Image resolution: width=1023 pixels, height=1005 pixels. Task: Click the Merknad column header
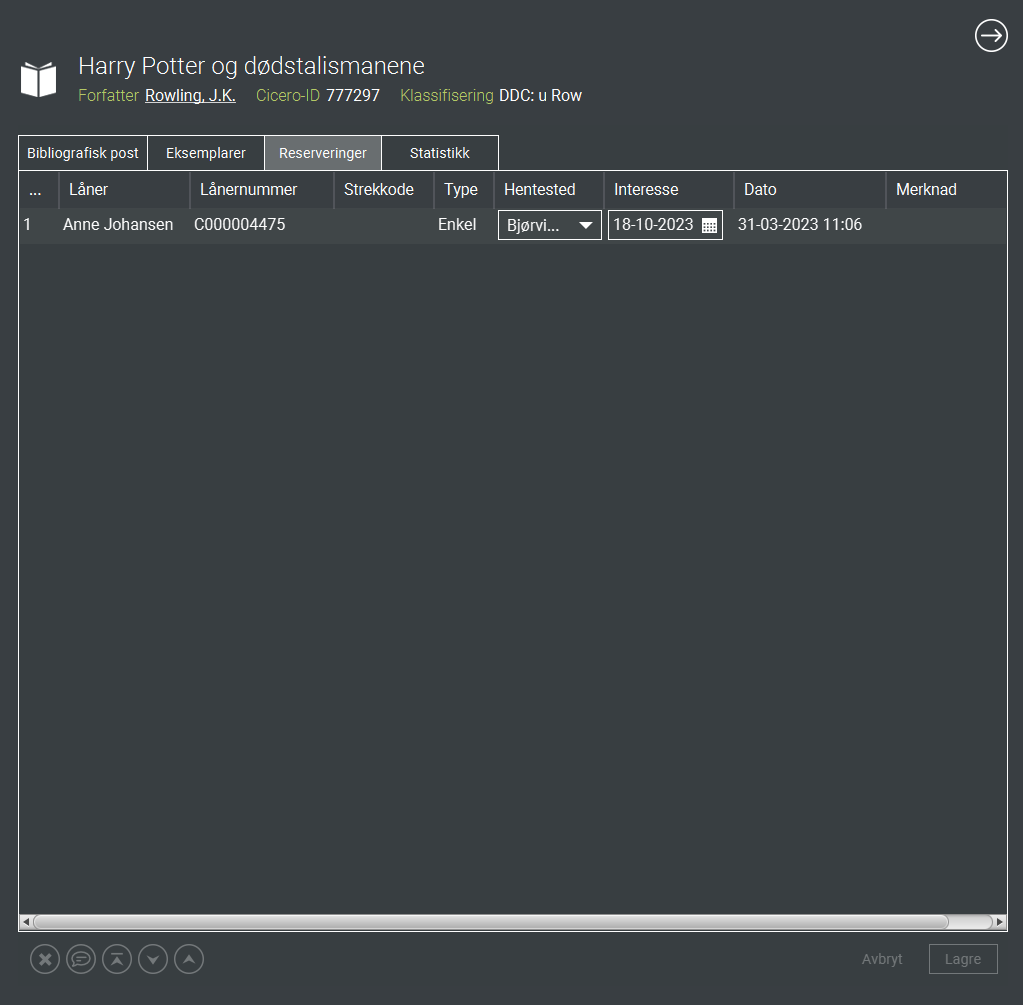[x=946, y=190]
